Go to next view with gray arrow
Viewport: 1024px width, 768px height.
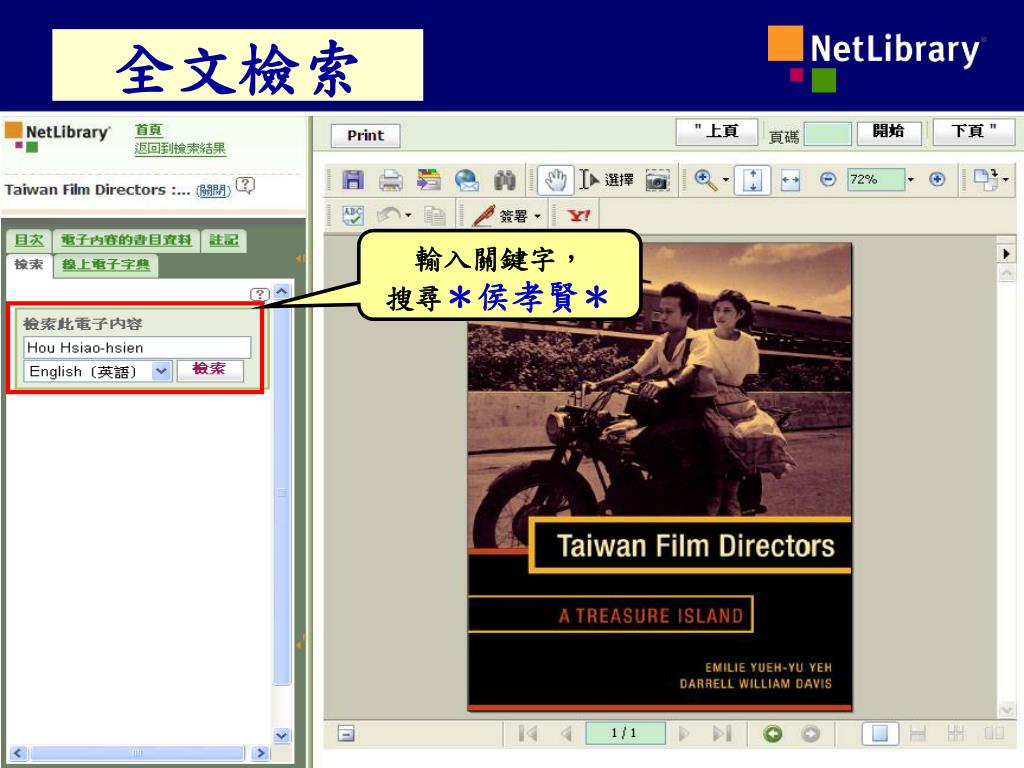(x=810, y=734)
